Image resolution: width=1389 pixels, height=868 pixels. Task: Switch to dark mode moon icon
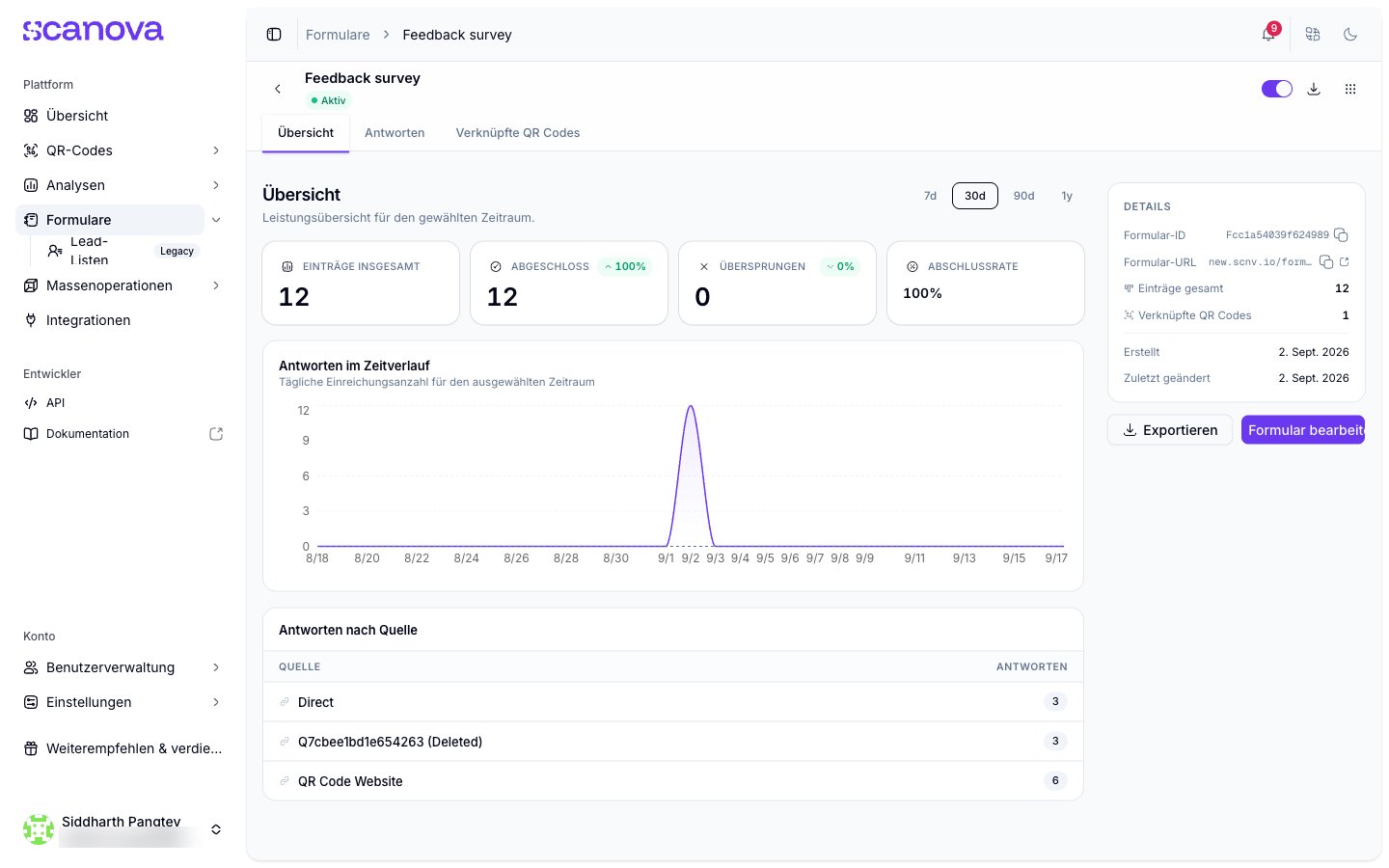click(x=1350, y=35)
